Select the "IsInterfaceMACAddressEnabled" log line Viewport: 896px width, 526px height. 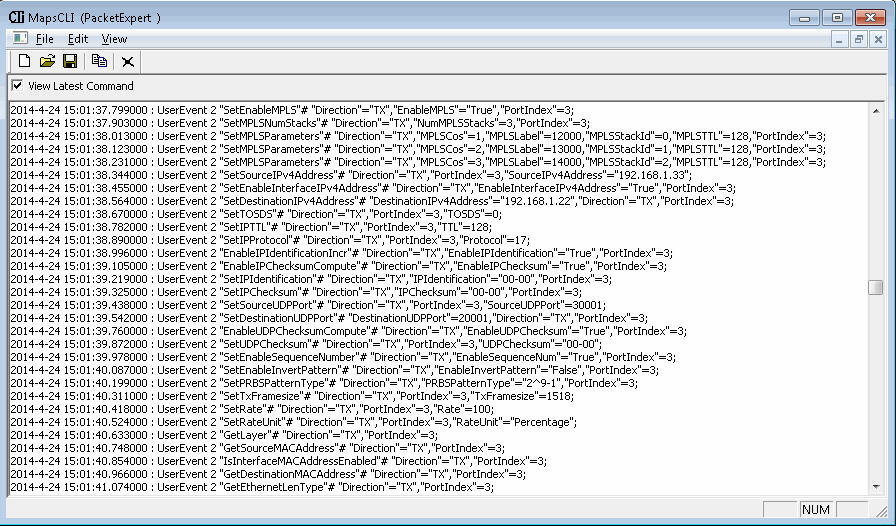278,461
